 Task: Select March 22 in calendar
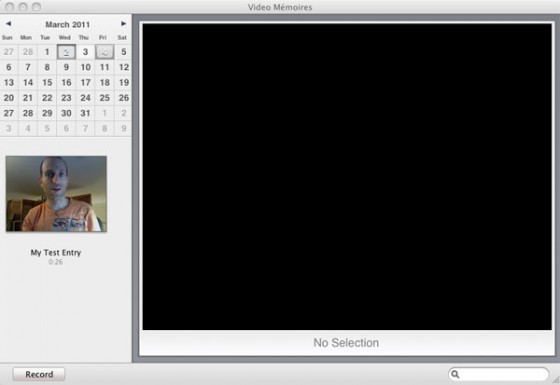tap(47, 98)
